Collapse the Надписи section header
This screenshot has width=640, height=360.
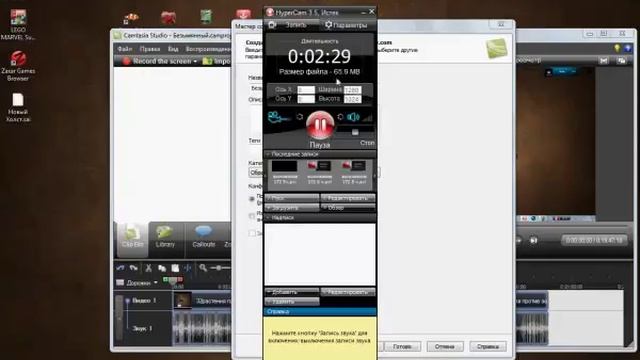click(320, 218)
